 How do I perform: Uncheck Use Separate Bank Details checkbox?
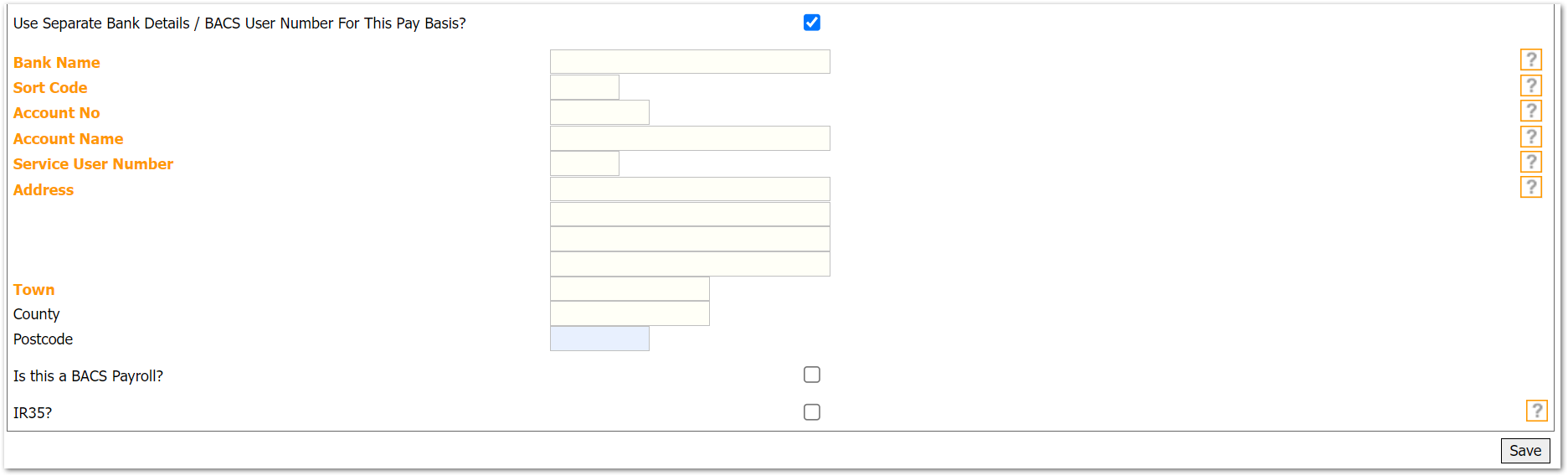click(x=811, y=23)
